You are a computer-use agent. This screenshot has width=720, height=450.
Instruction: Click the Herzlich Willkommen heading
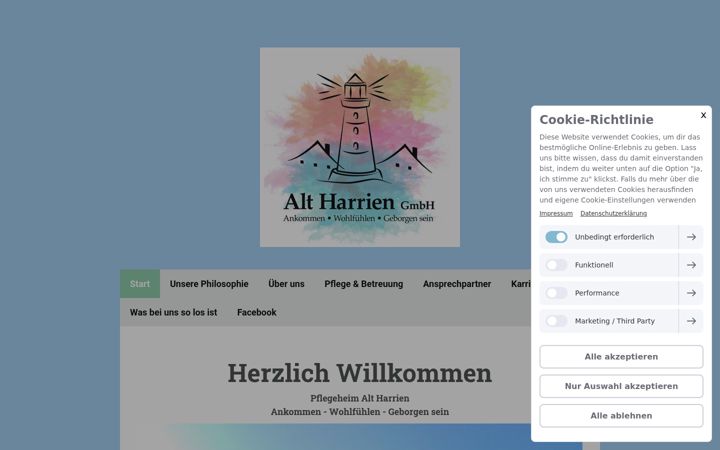click(x=360, y=373)
